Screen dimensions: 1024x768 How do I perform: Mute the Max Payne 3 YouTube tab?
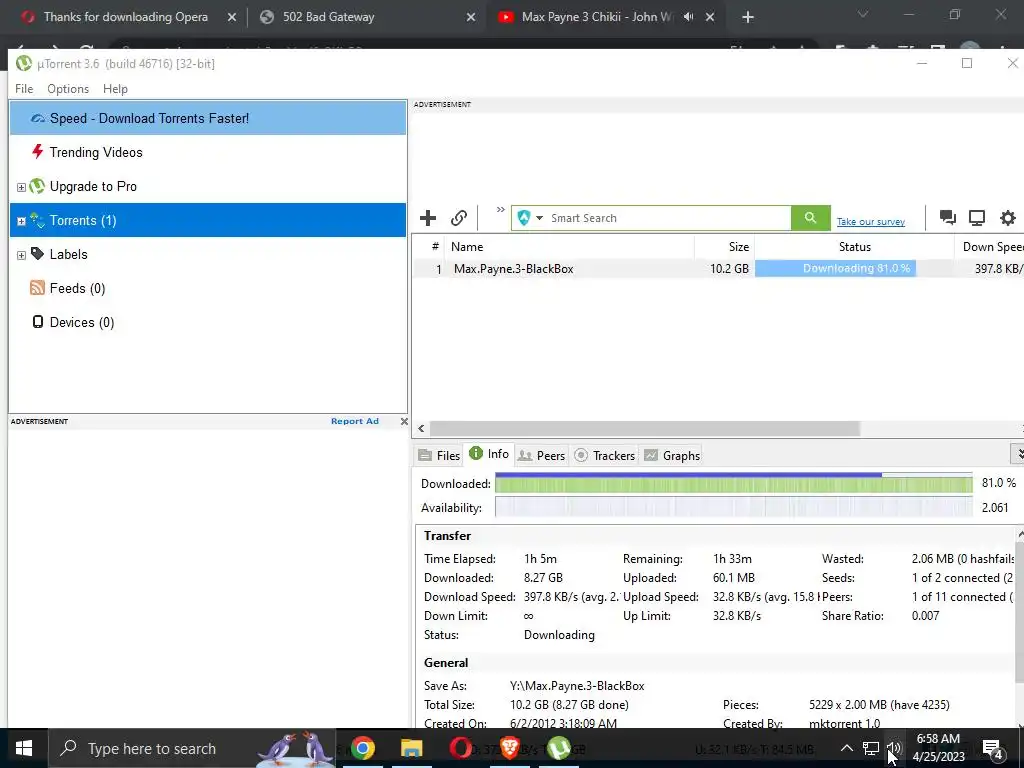coord(688,17)
